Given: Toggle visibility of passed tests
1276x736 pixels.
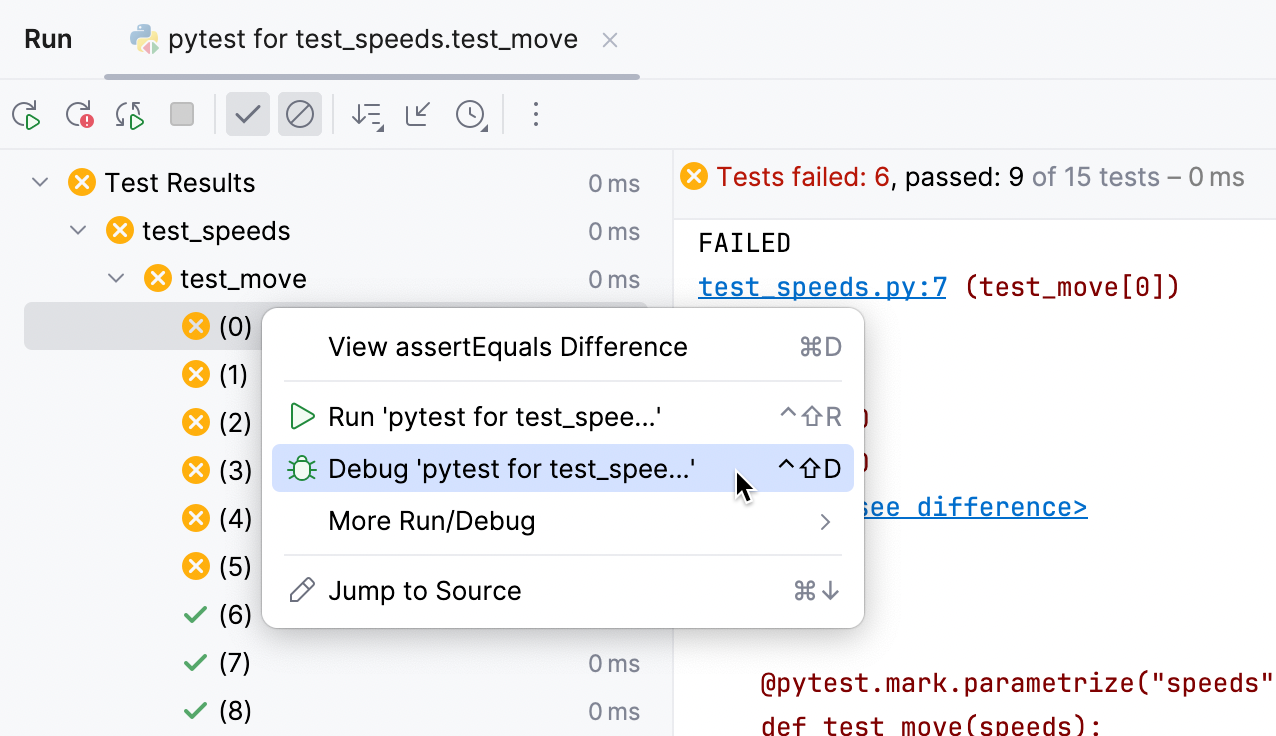Looking at the screenshot, I should 247,114.
